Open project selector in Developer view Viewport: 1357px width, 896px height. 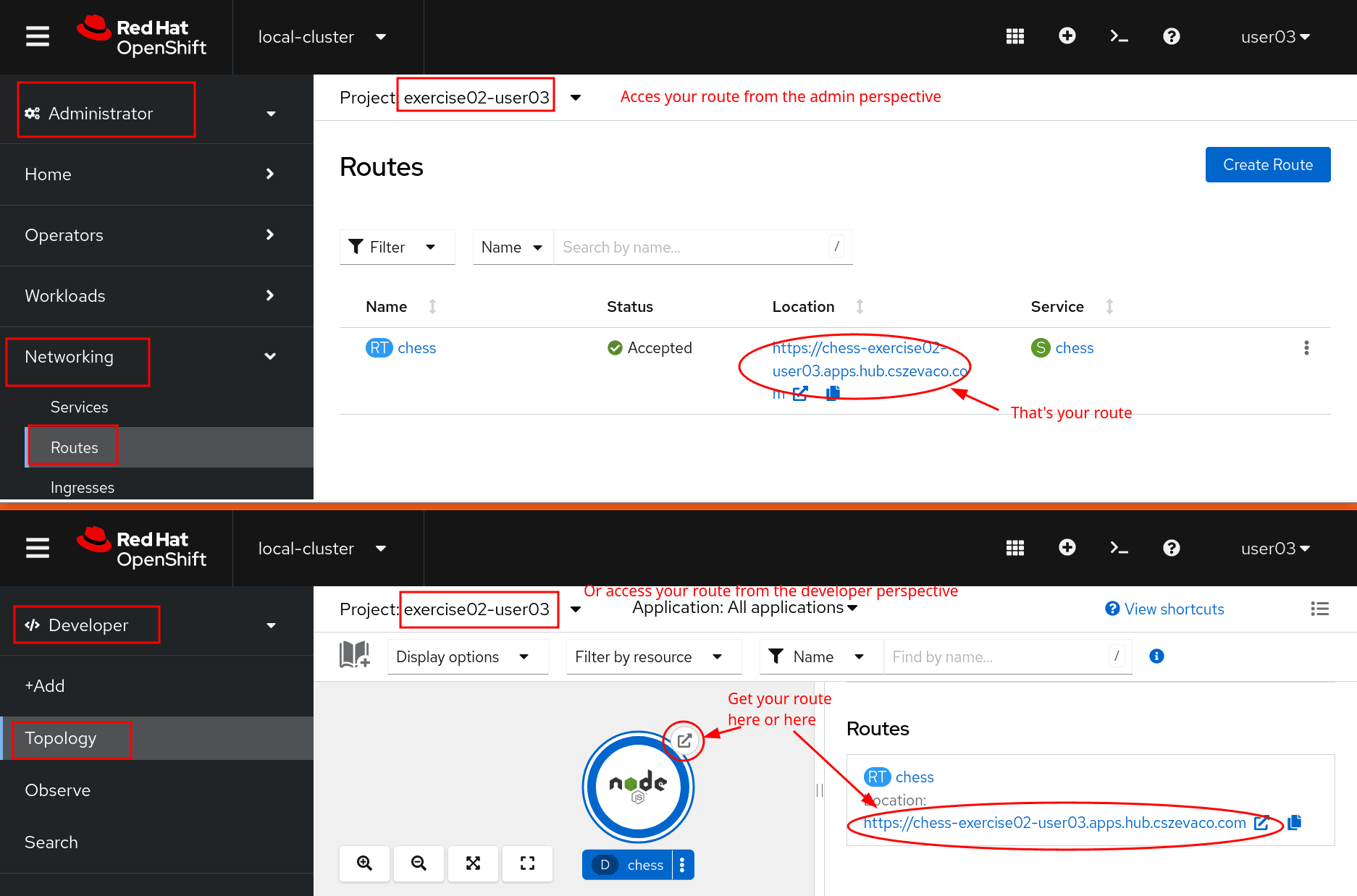click(461, 609)
